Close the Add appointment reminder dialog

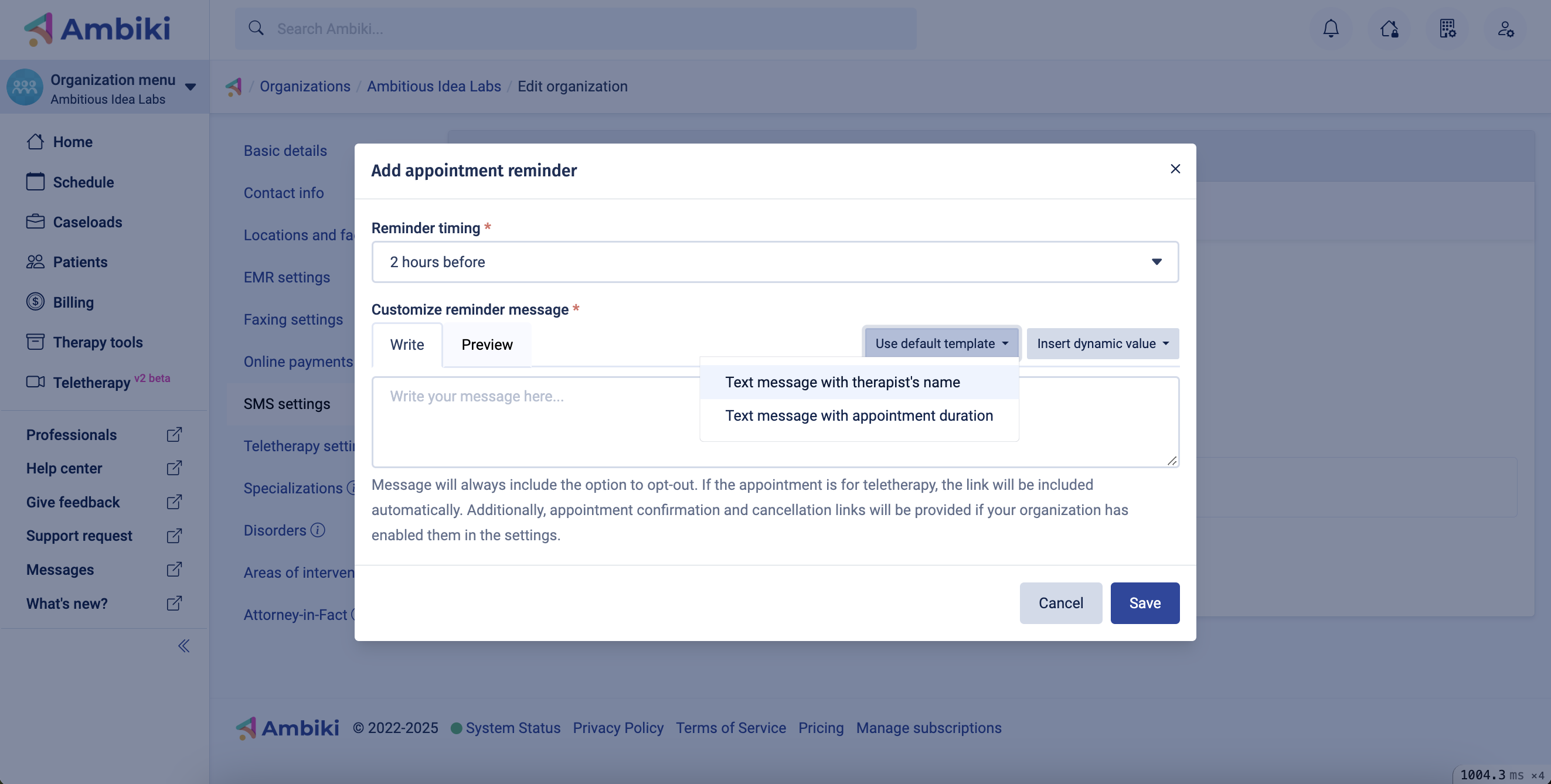point(1174,169)
